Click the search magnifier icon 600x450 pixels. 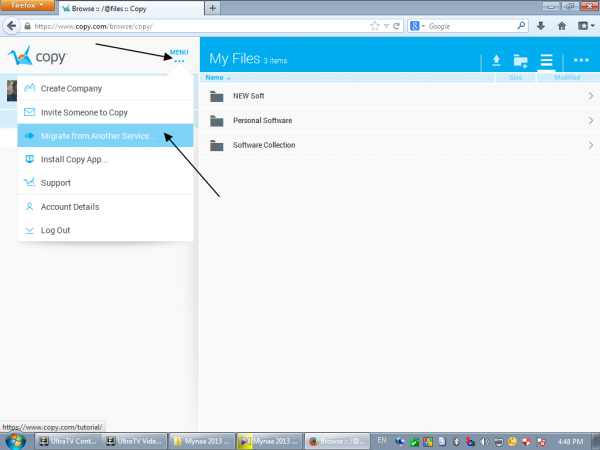[521, 26]
